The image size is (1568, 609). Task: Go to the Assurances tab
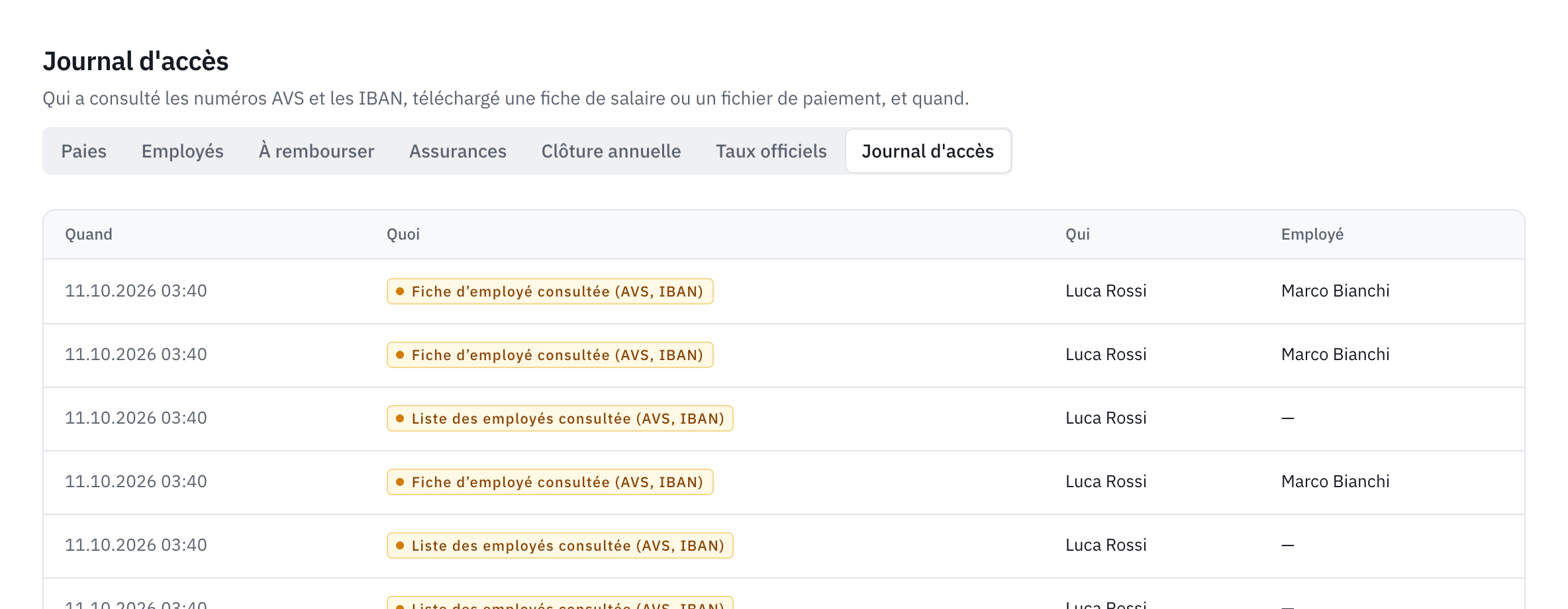click(x=458, y=151)
